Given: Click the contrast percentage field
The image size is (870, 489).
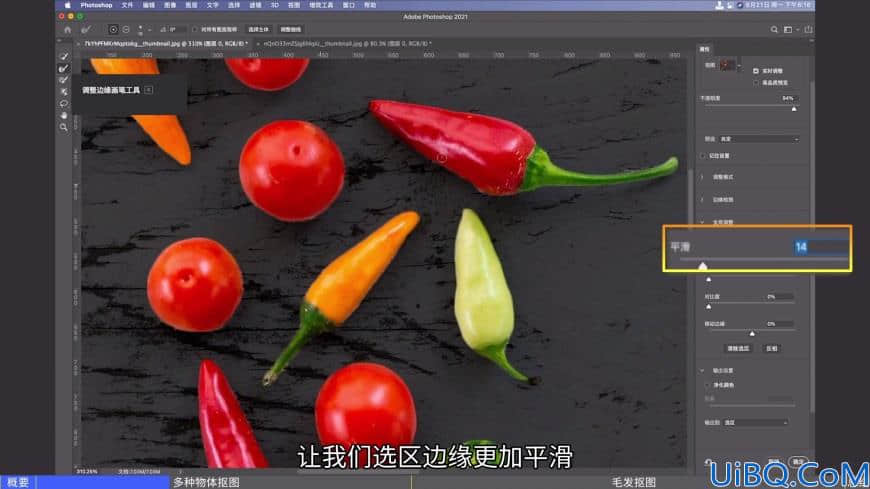Looking at the screenshot, I should [x=779, y=297].
